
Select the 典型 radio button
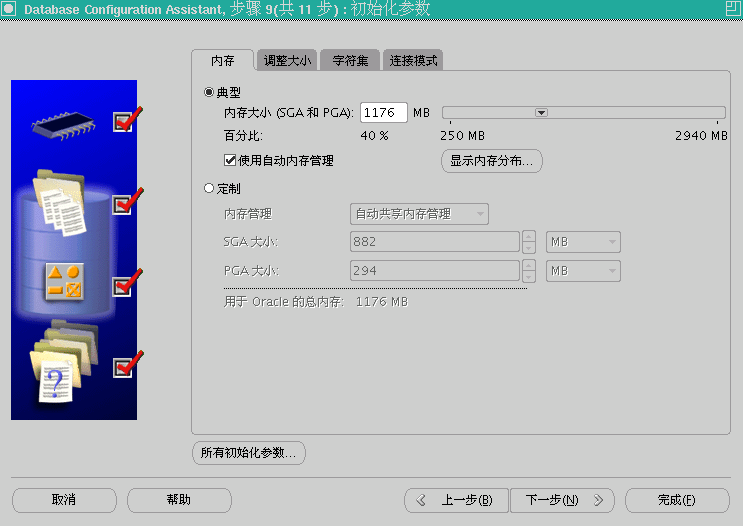[x=209, y=92]
